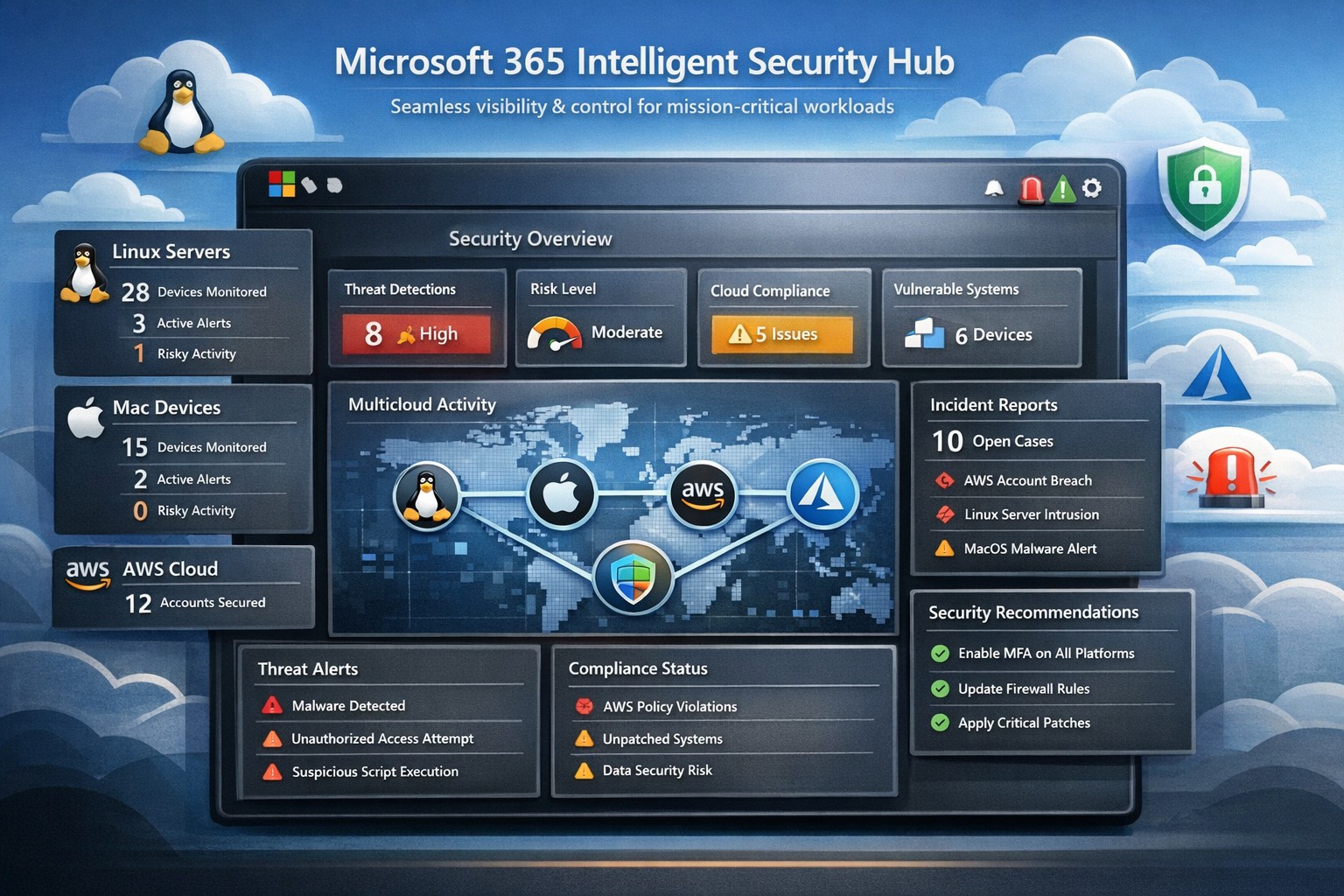This screenshot has width=1344, height=896.
Task: Check the Enable MFA on All Platforms item
Action: click(941, 654)
